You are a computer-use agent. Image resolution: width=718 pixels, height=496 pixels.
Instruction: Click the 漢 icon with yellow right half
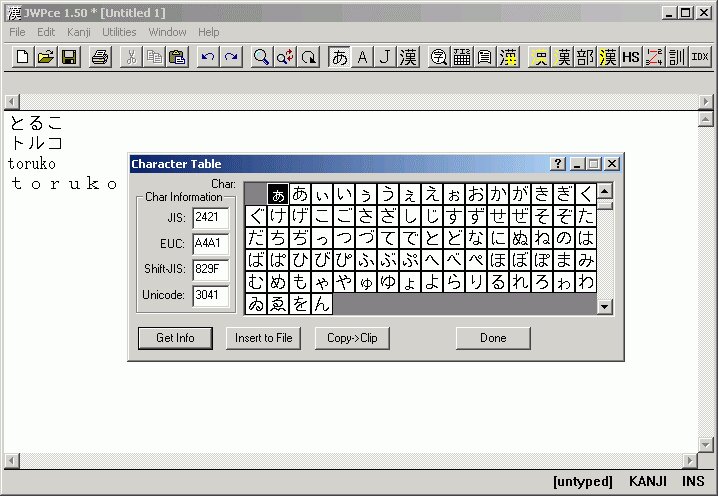point(608,57)
